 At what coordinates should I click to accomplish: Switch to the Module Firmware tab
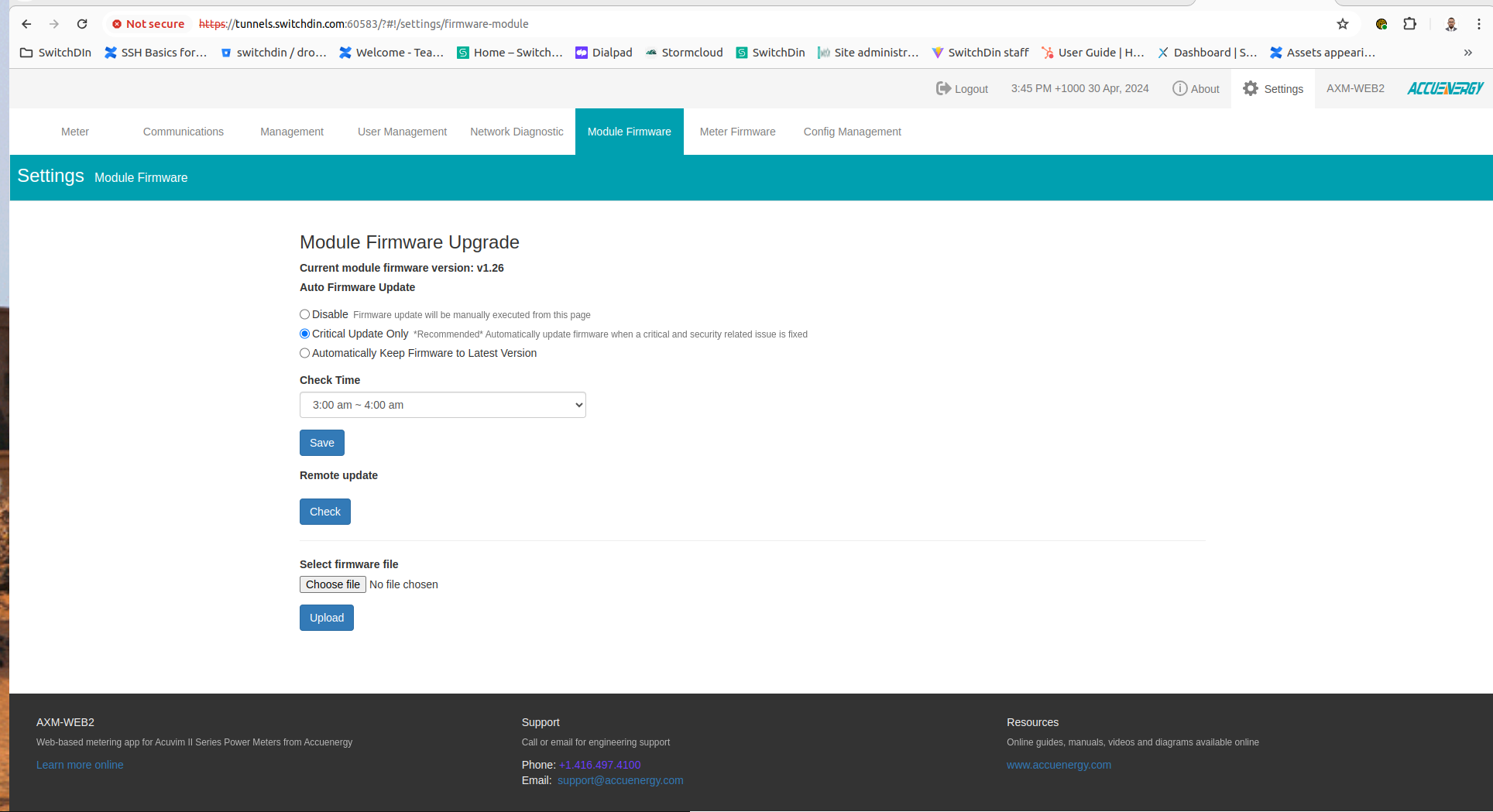point(630,132)
